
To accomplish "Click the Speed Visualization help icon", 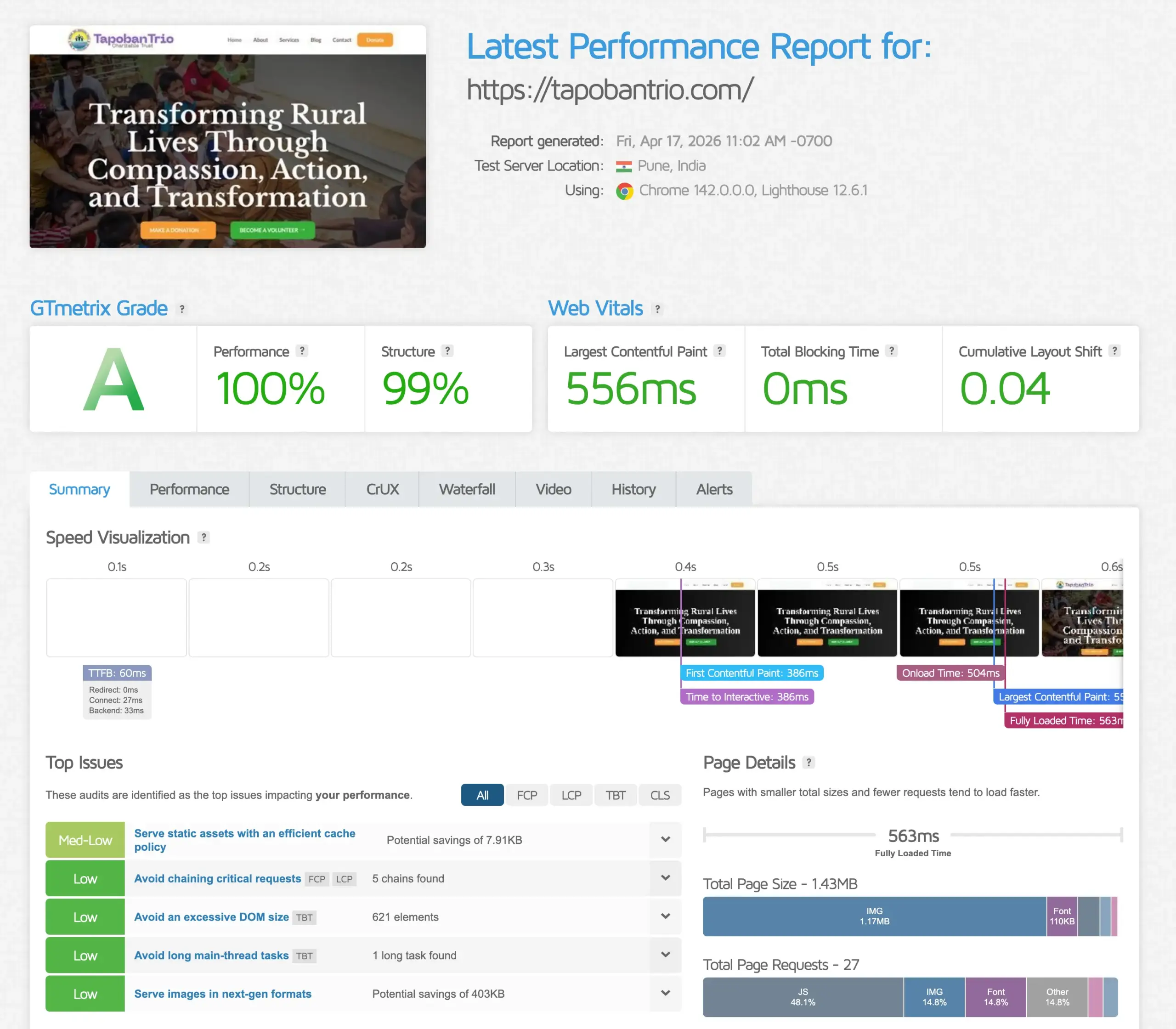I will [x=204, y=538].
